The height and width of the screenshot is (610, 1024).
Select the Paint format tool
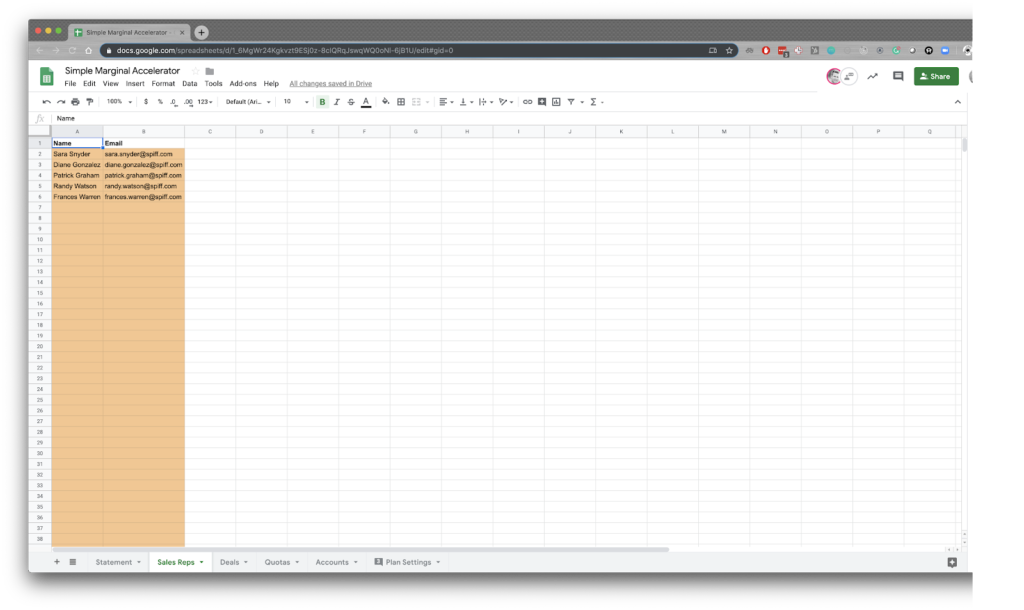(x=88, y=101)
